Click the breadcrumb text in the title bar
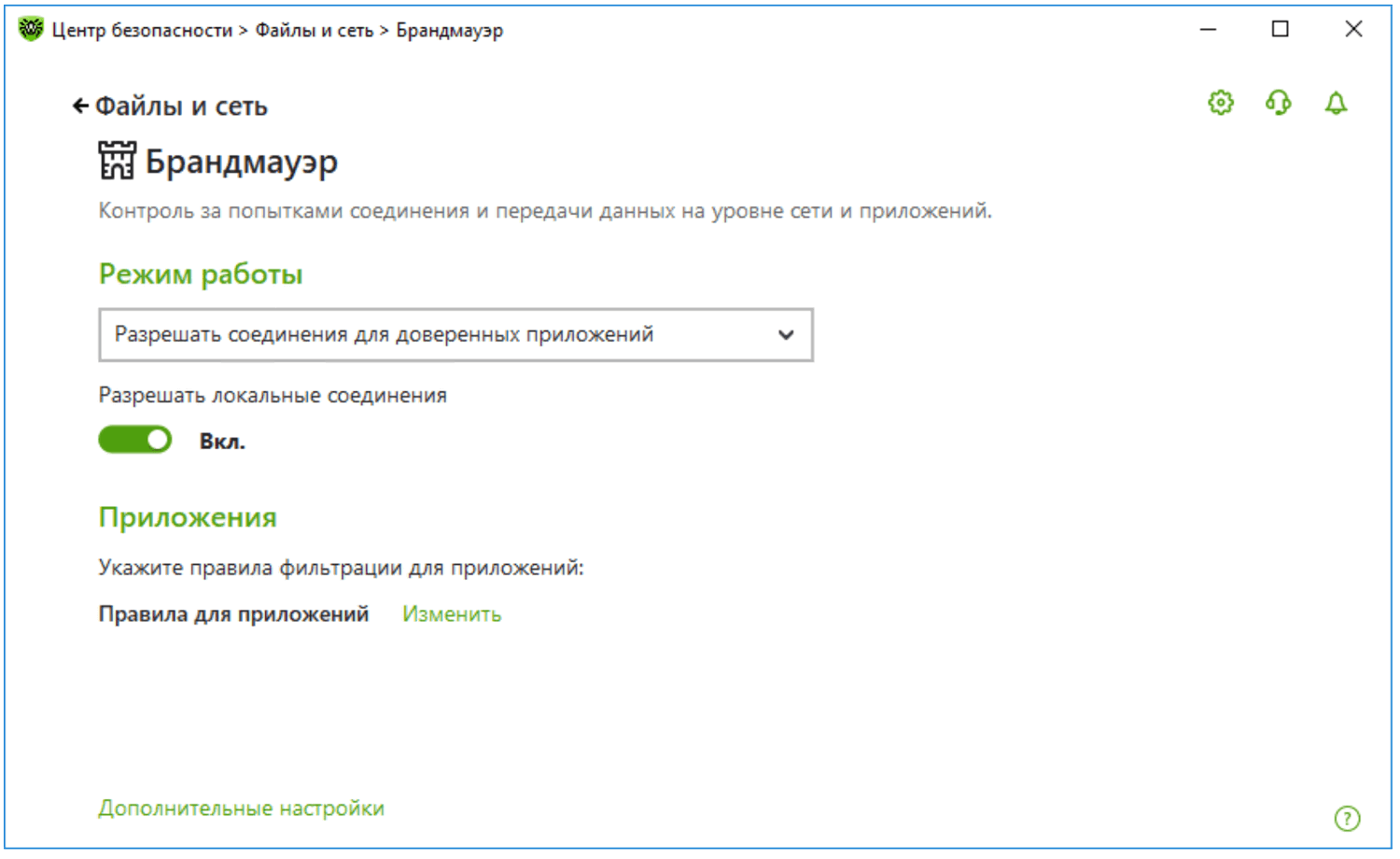This screenshot has height=859, width=1400. [277, 30]
